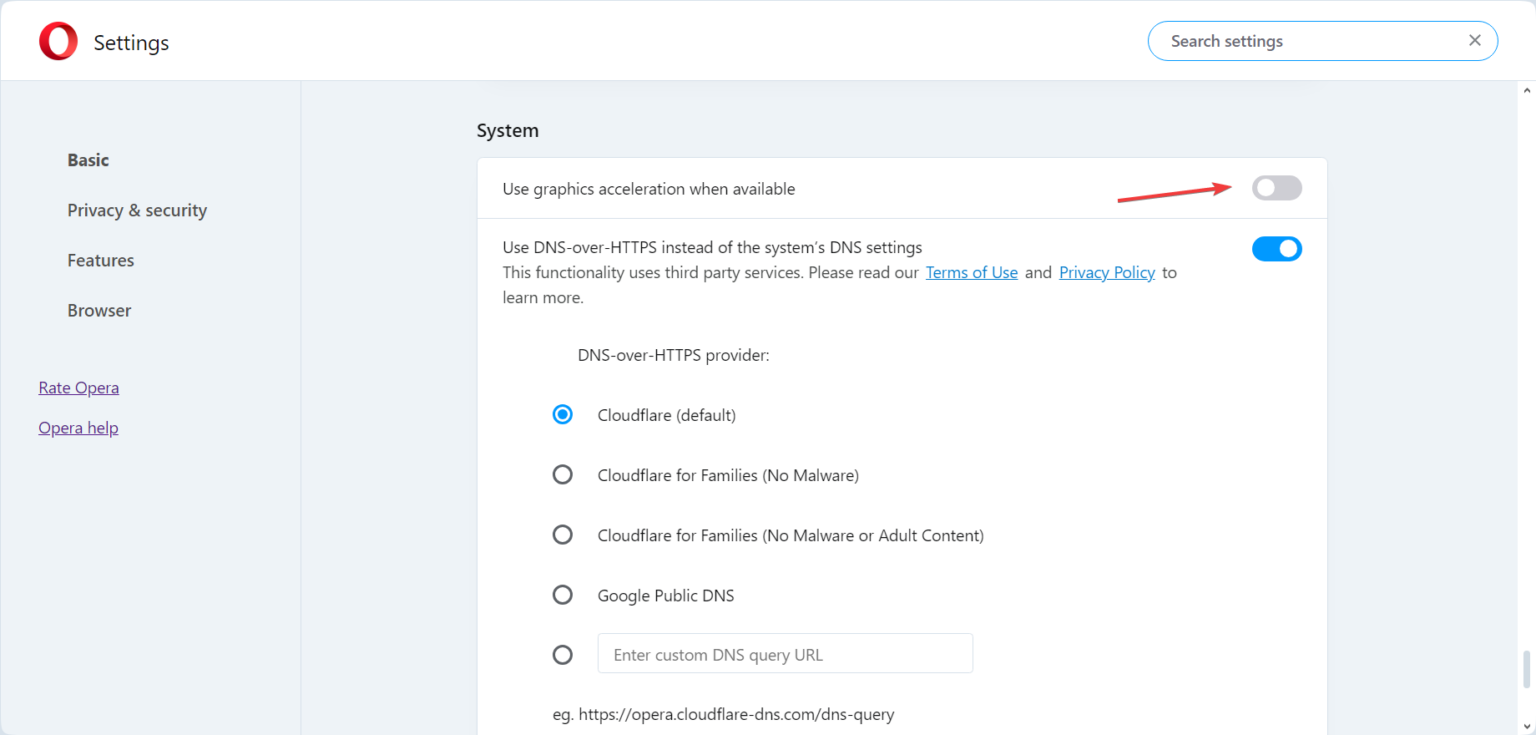Screen dimensions: 1536x735
Task: Enable graphics acceleration toggle
Action: click(x=1277, y=188)
